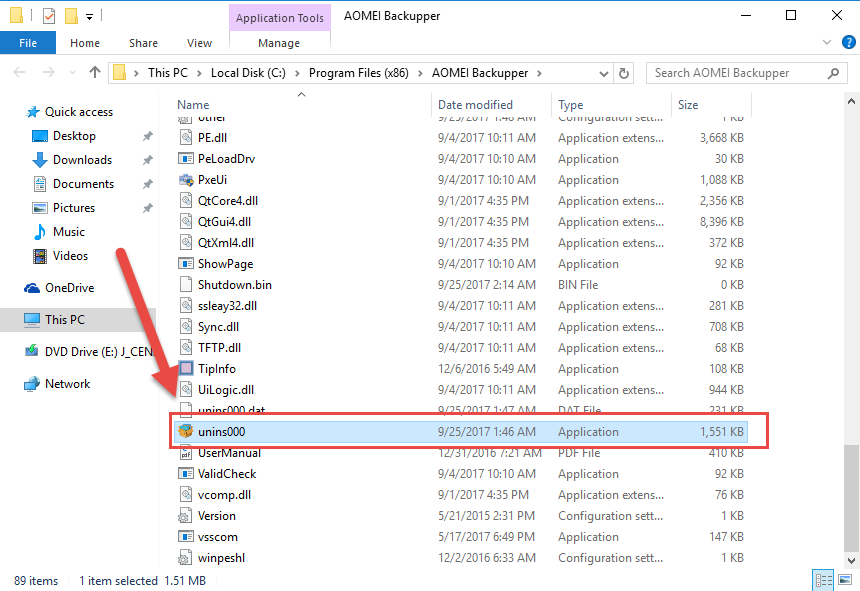This screenshot has height=591, width=860.
Task: Expand the ribbon with the chevron arrow
Action: click(828, 40)
